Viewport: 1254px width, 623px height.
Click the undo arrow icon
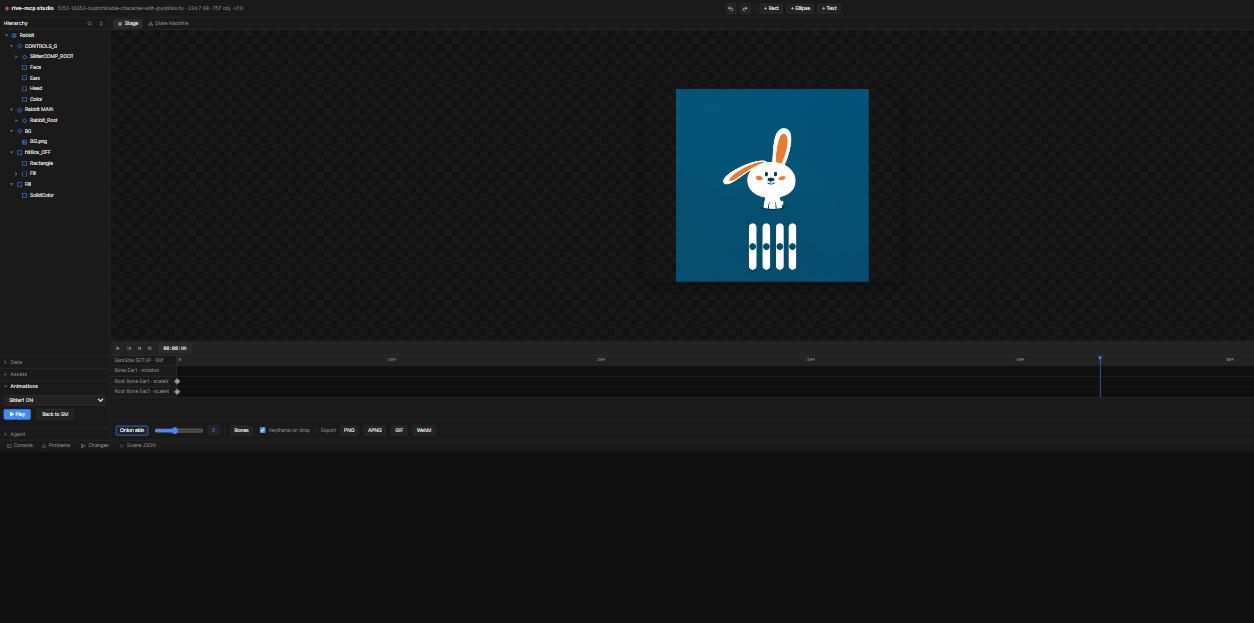pyautogui.click(x=730, y=8)
